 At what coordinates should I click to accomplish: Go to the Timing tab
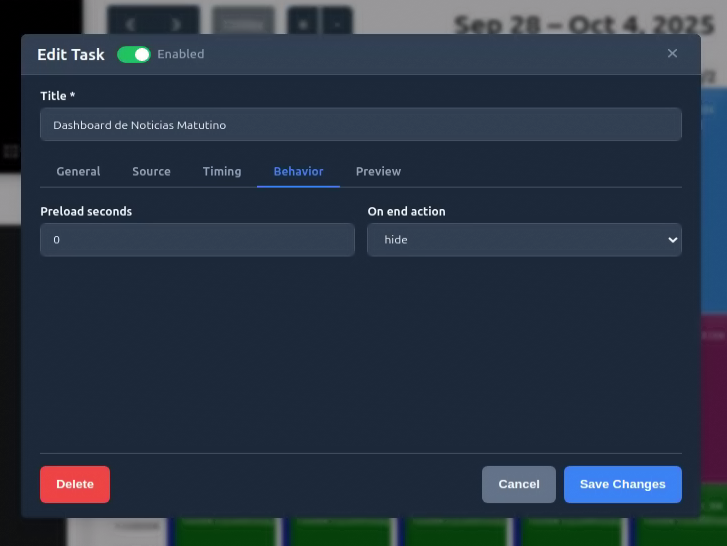(222, 172)
